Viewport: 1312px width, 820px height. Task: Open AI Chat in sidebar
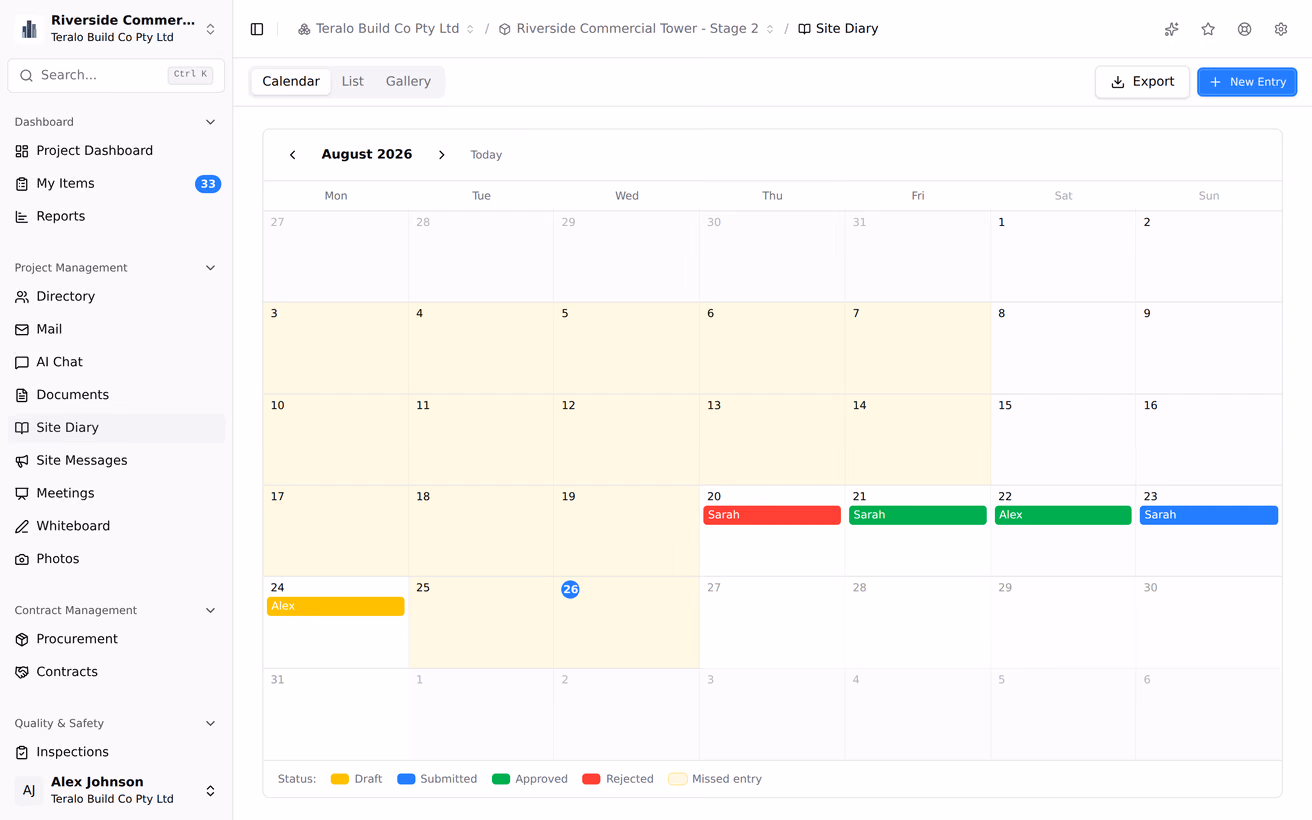116,362
